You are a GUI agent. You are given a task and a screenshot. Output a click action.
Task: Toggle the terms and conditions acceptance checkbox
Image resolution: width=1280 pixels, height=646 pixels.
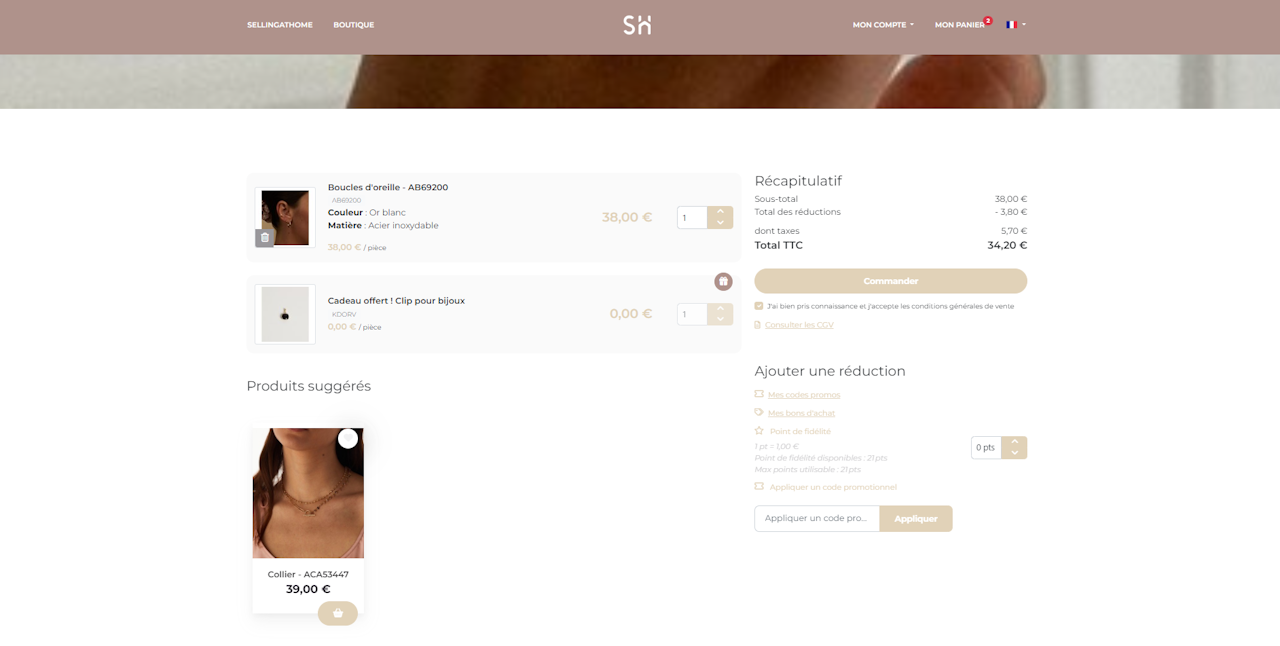click(x=759, y=306)
